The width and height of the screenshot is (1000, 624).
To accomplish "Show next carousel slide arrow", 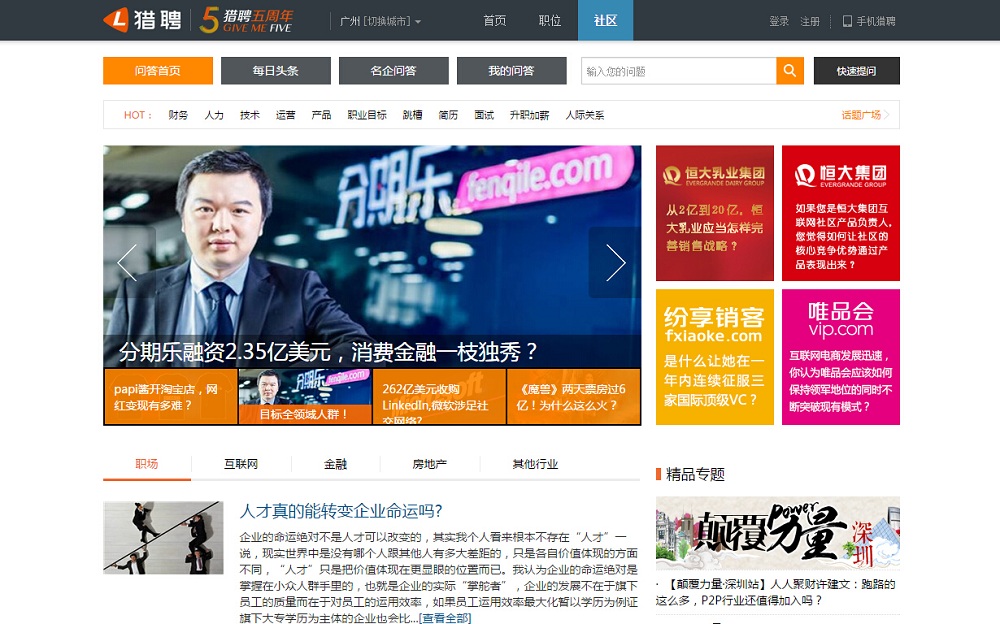I will tap(615, 262).
